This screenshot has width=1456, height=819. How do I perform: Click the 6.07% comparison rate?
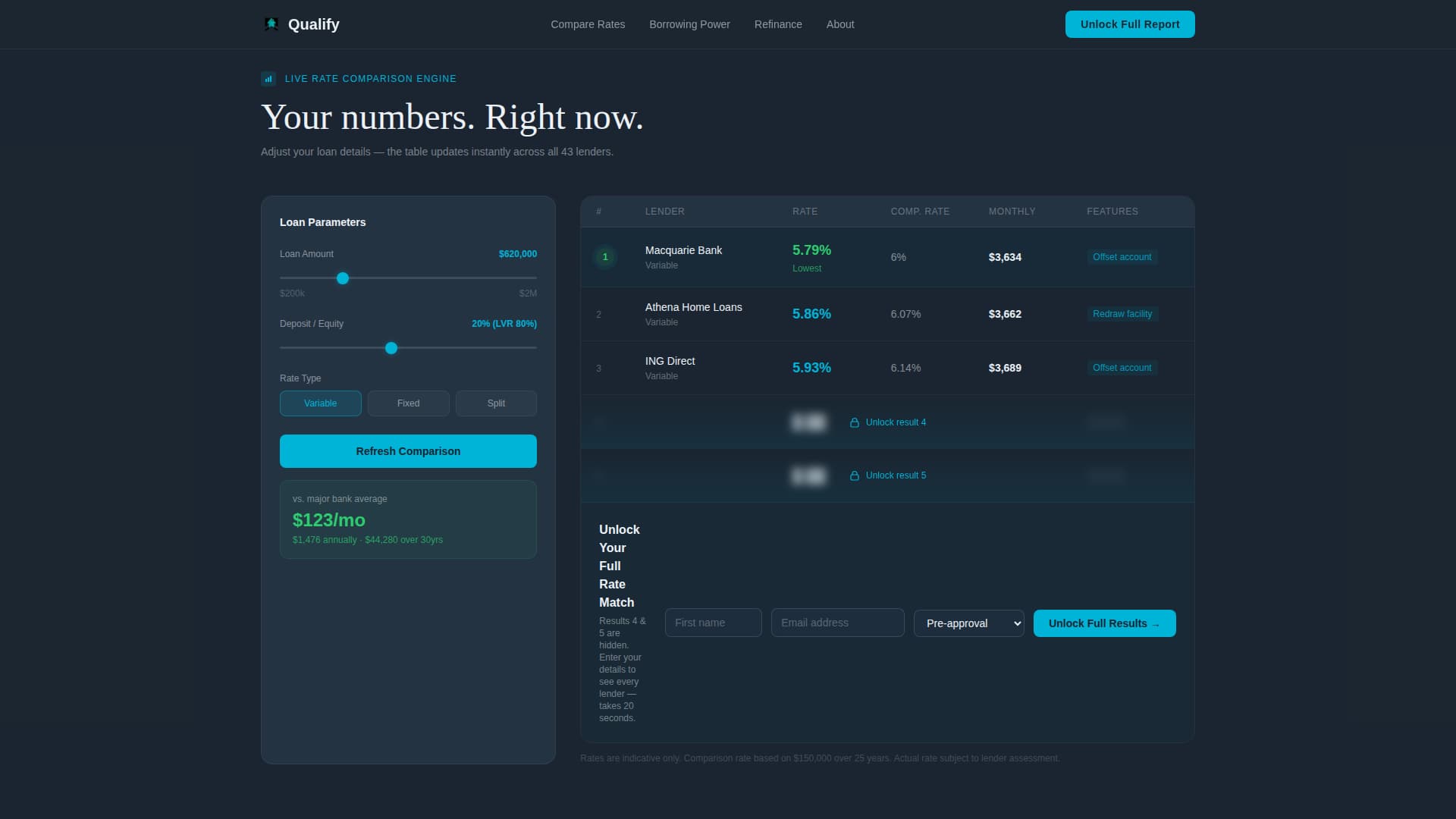point(905,314)
